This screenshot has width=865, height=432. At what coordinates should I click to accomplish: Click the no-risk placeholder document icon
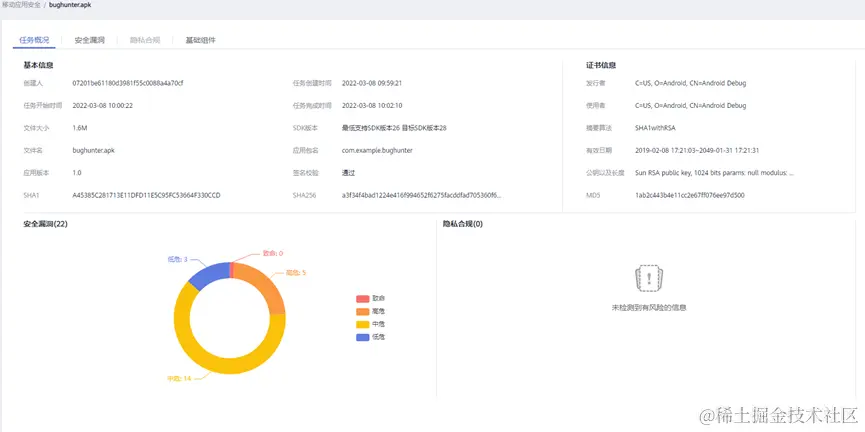coord(649,278)
